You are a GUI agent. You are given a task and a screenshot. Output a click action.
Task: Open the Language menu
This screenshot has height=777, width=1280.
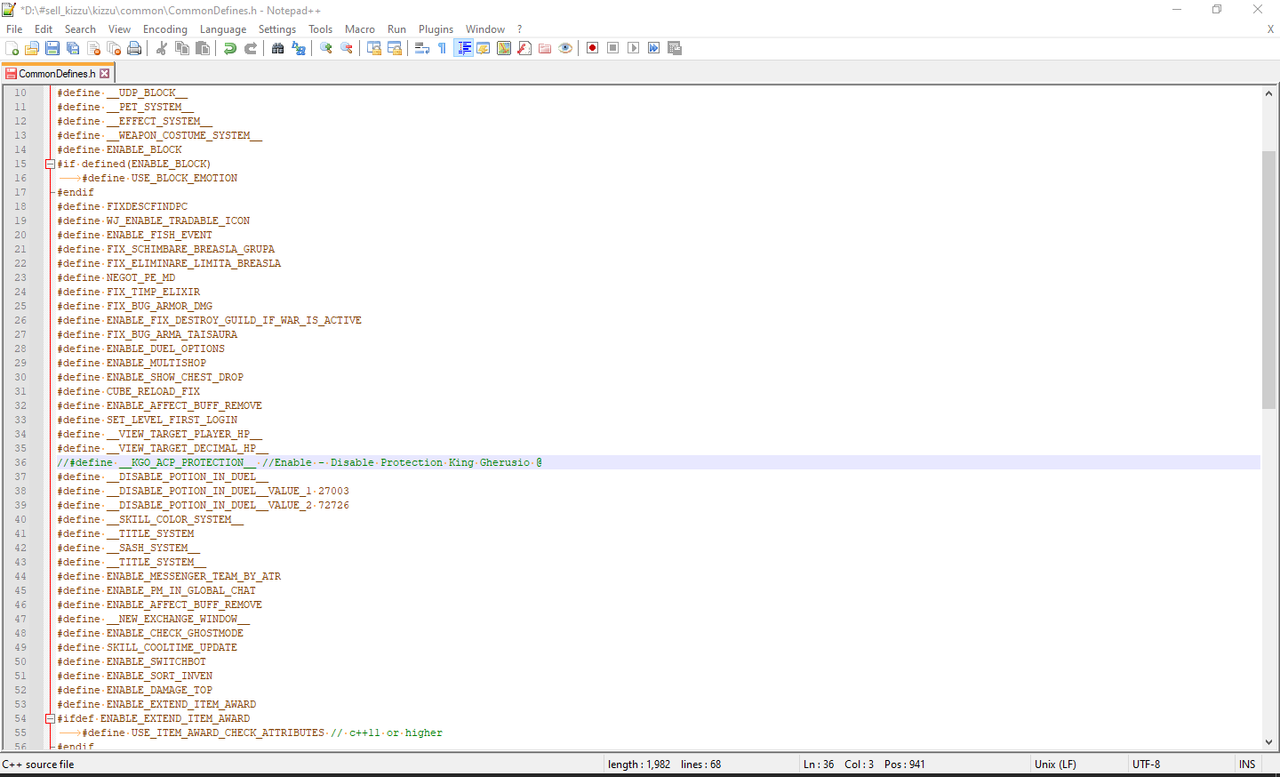click(x=223, y=29)
